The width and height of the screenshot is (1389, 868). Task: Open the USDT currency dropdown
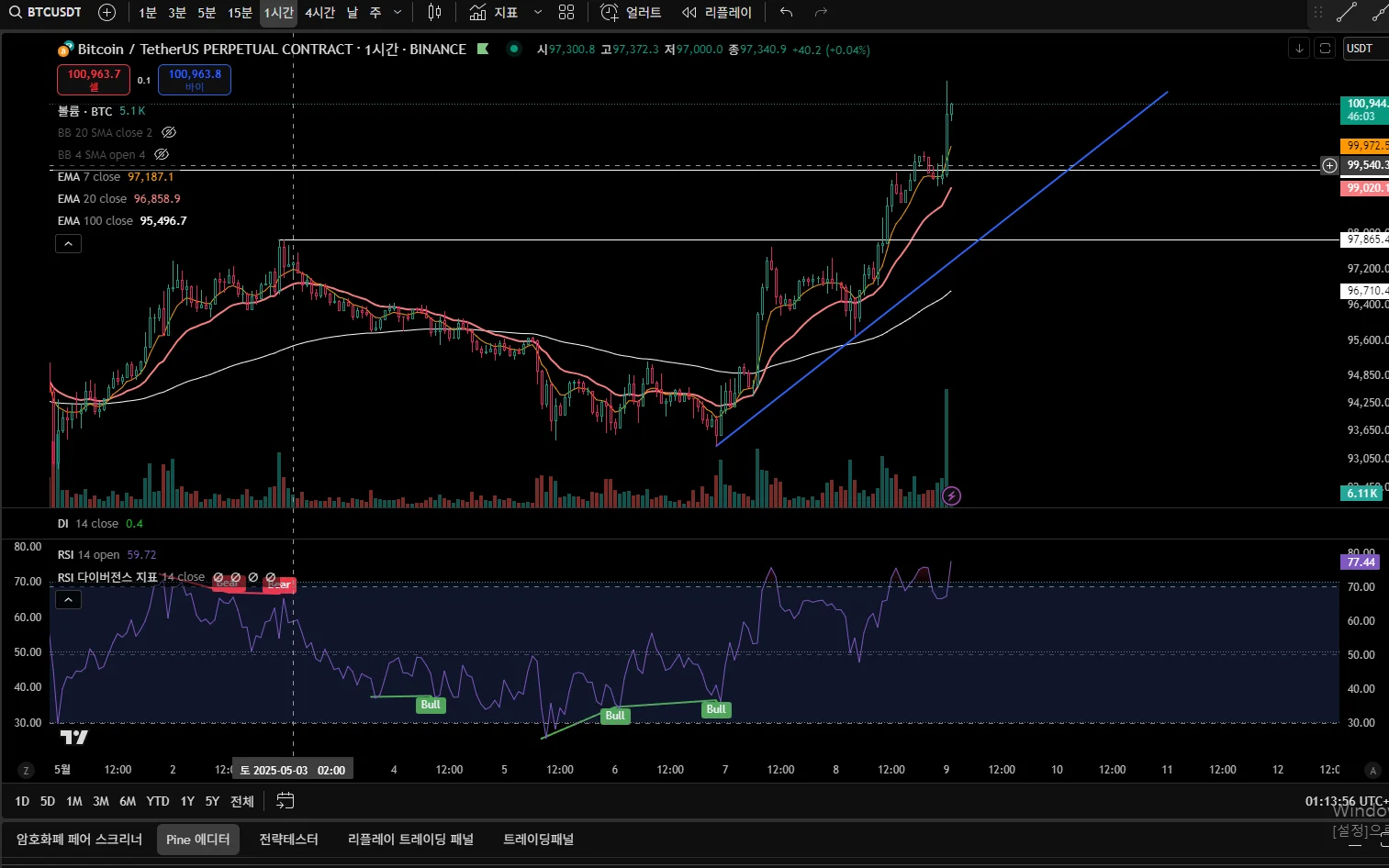1364,49
